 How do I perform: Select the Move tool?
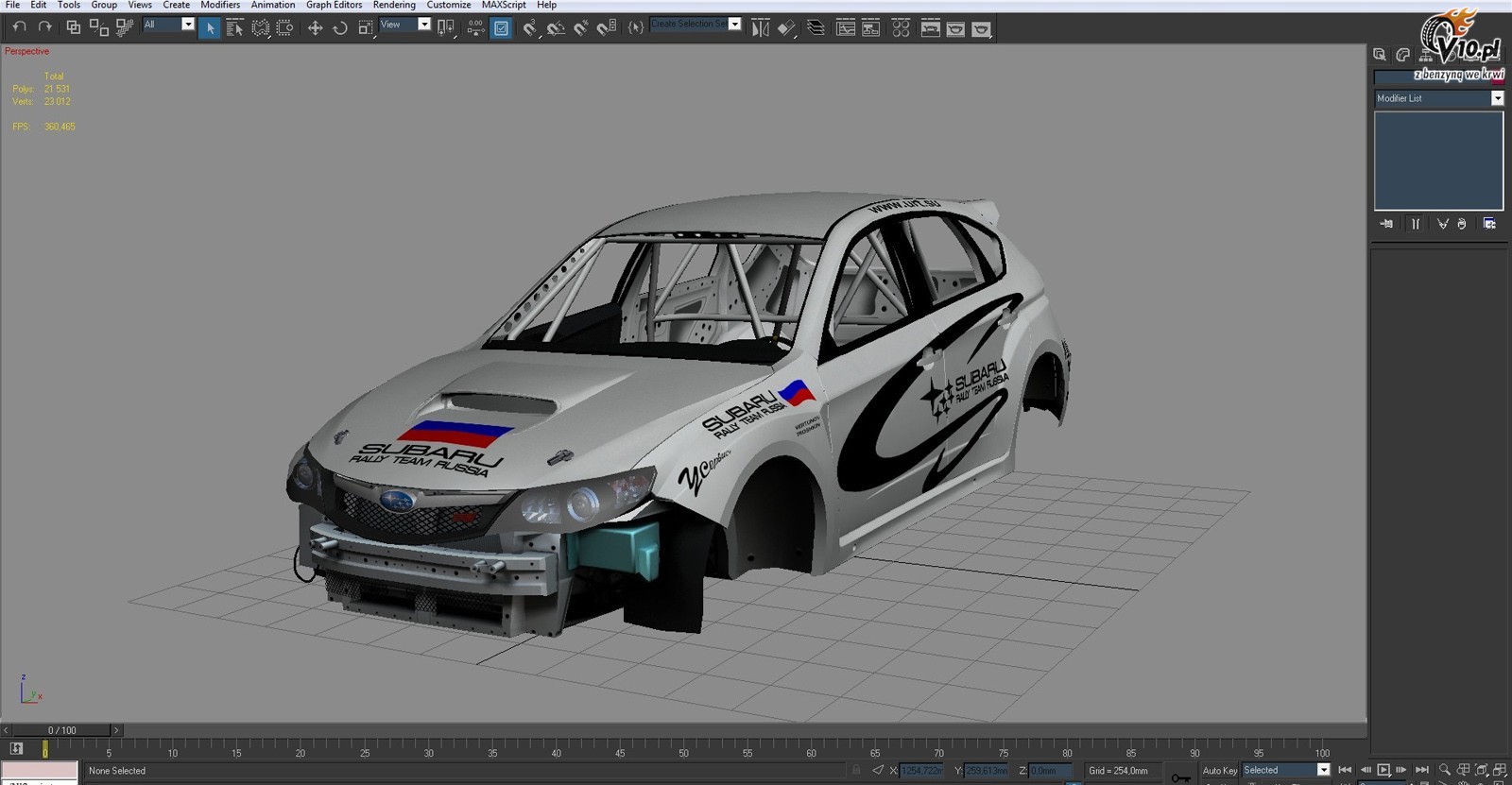(315, 28)
